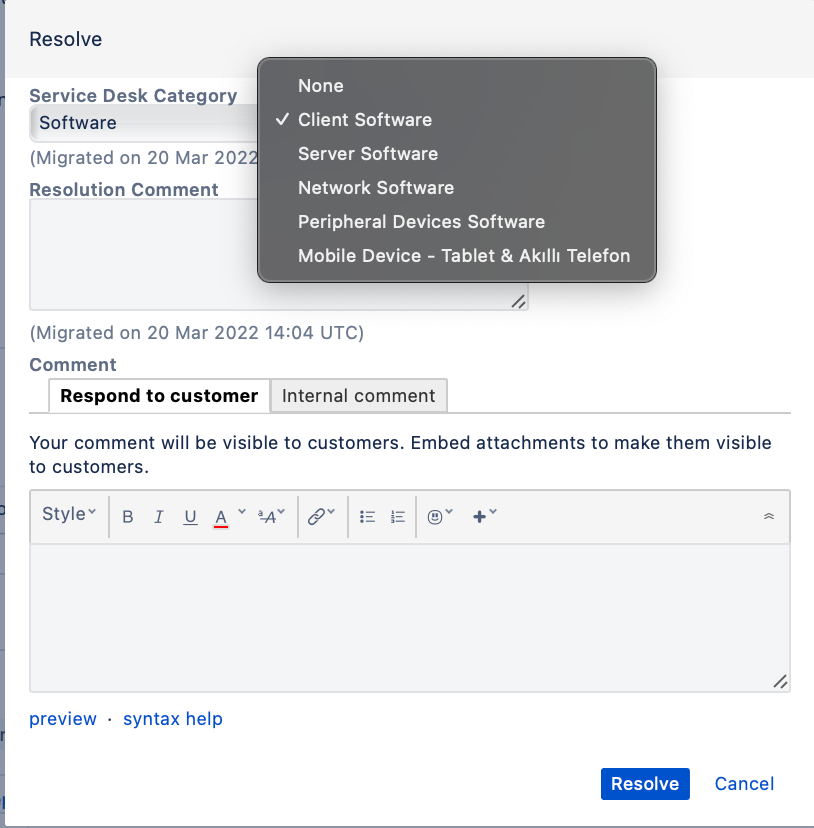The width and height of the screenshot is (814, 828).
Task: Insert bulleted list
Action: pos(367,516)
